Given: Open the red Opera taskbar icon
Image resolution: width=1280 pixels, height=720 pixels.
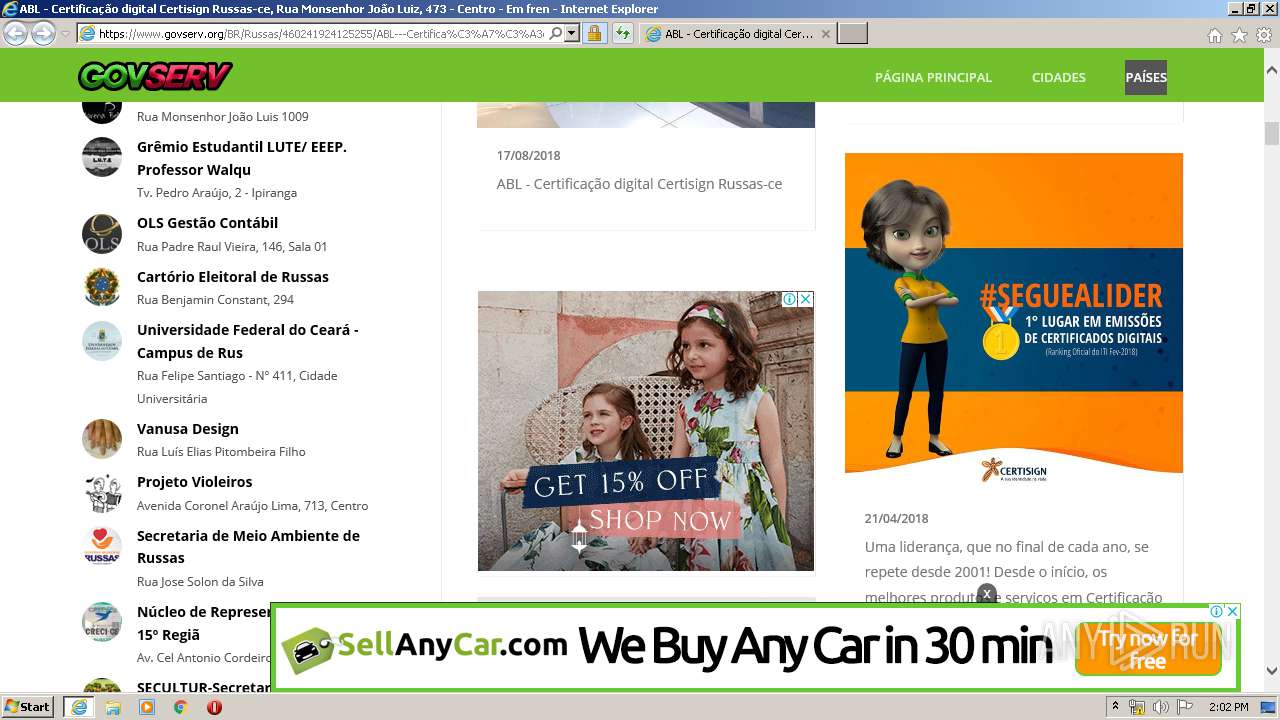Looking at the screenshot, I should [214, 707].
